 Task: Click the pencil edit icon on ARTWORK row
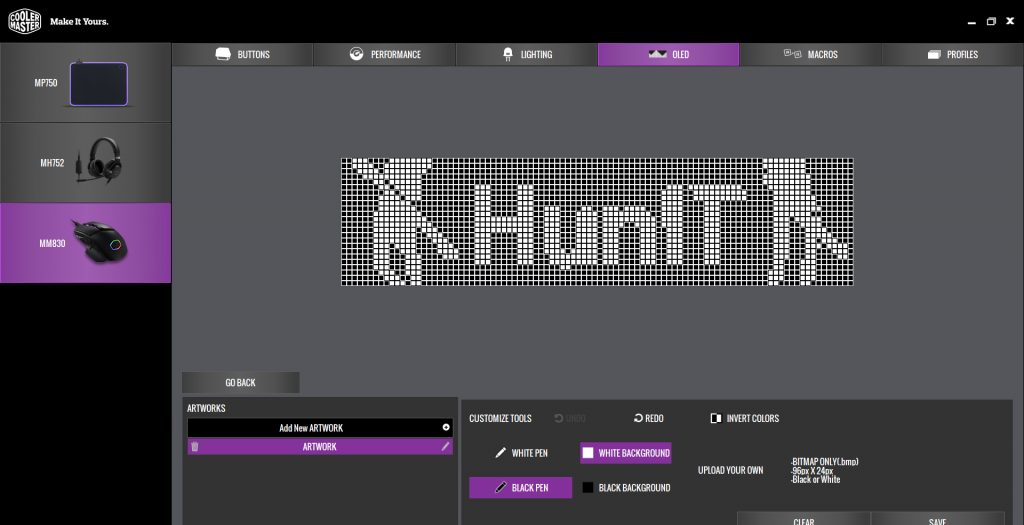pos(446,447)
